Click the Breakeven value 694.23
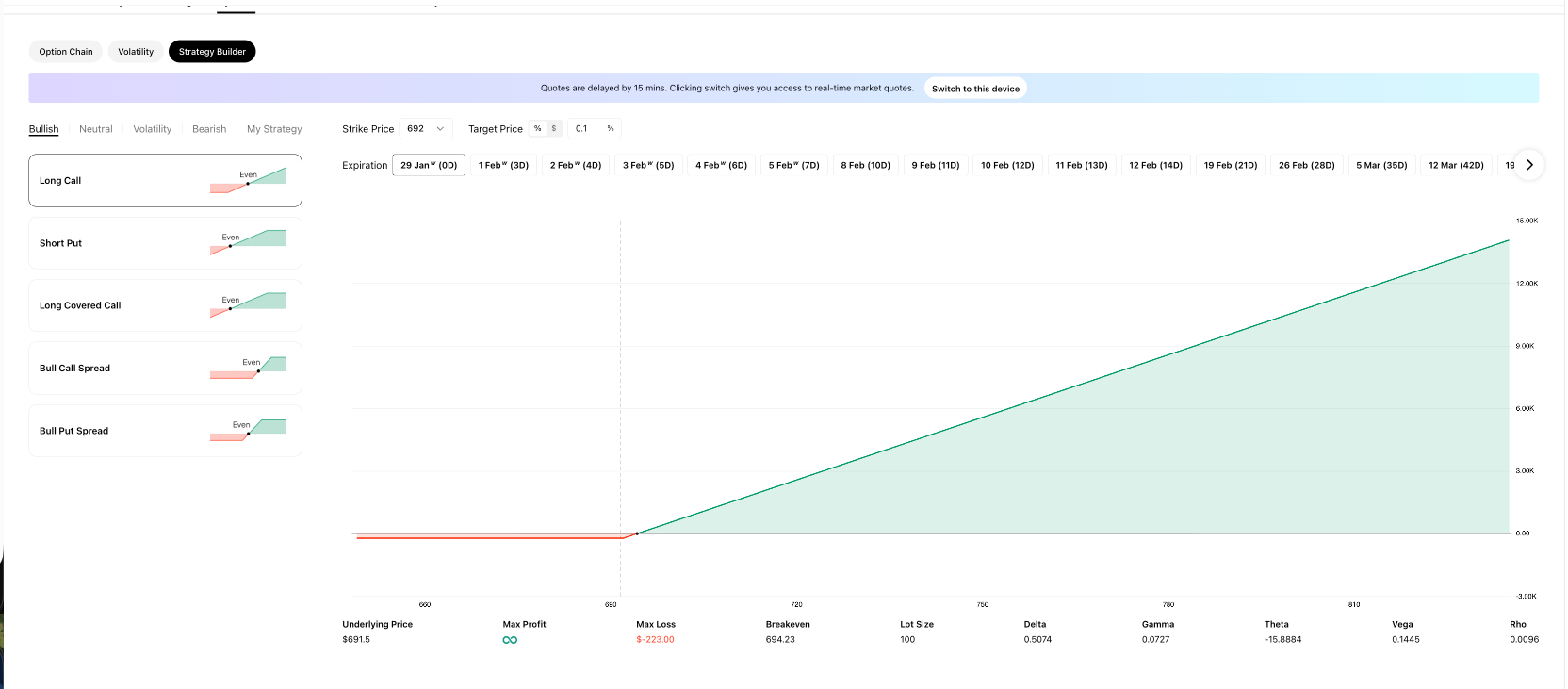The height and width of the screenshot is (689, 1568). [x=780, y=640]
